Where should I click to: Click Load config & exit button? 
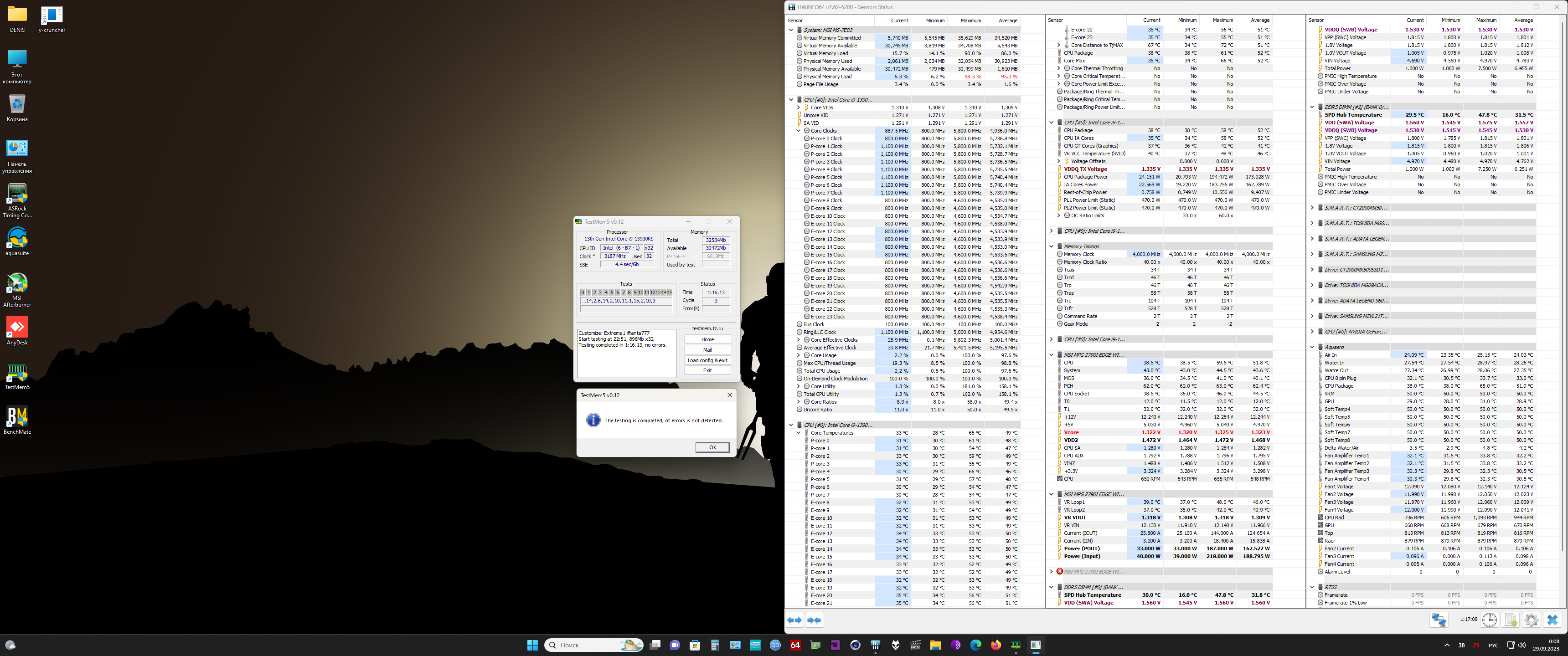click(x=707, y=360)
